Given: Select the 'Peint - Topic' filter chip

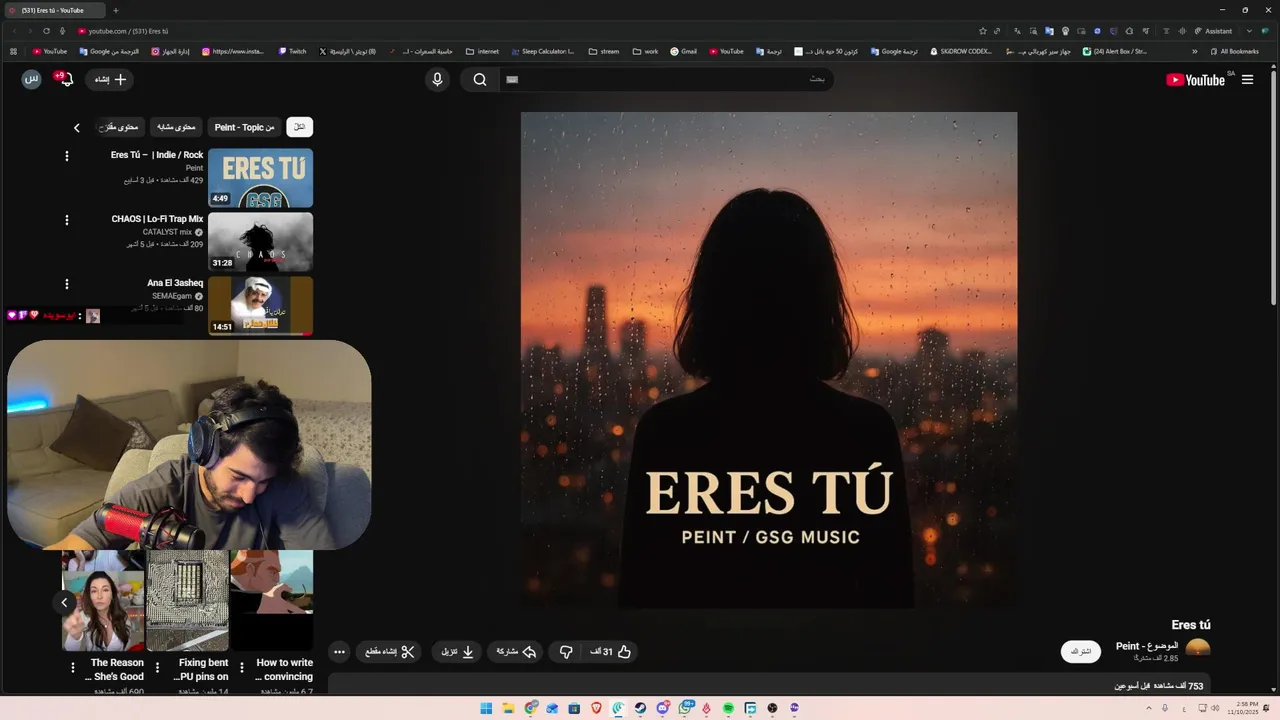Looking at the screenshot, I should 244,127.
